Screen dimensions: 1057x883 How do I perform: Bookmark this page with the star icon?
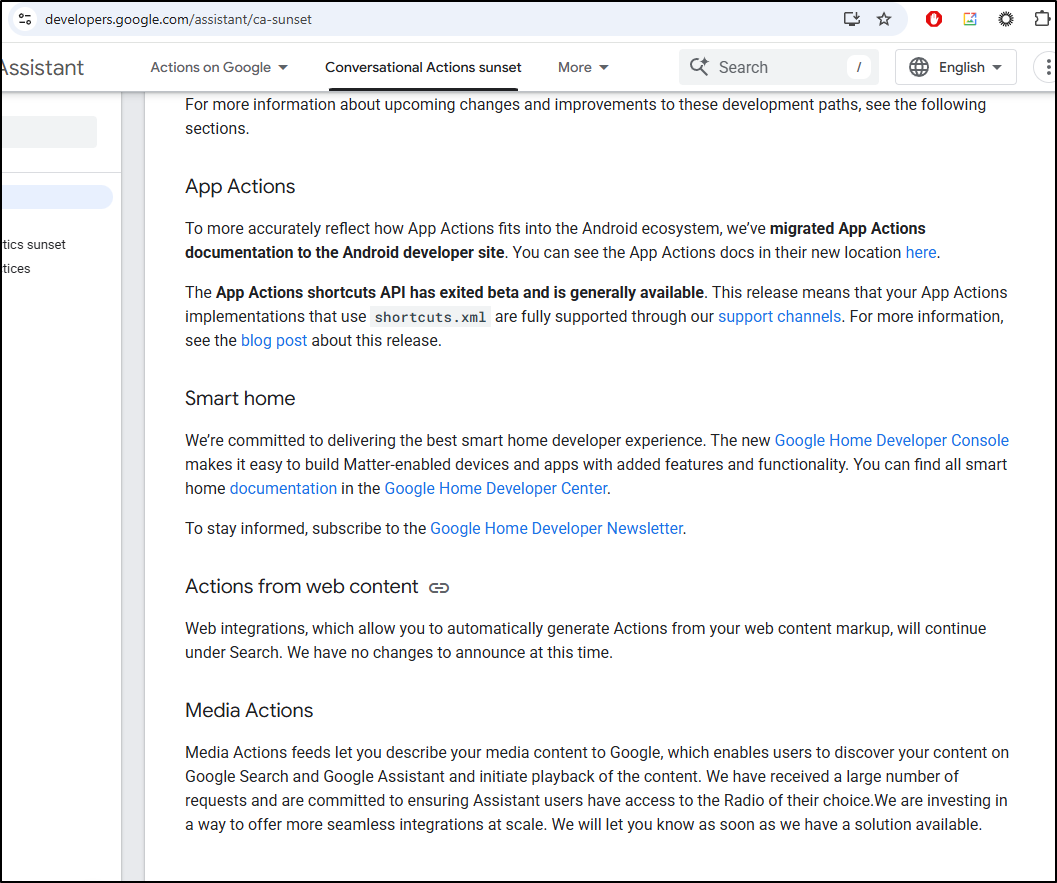point(884,19)
